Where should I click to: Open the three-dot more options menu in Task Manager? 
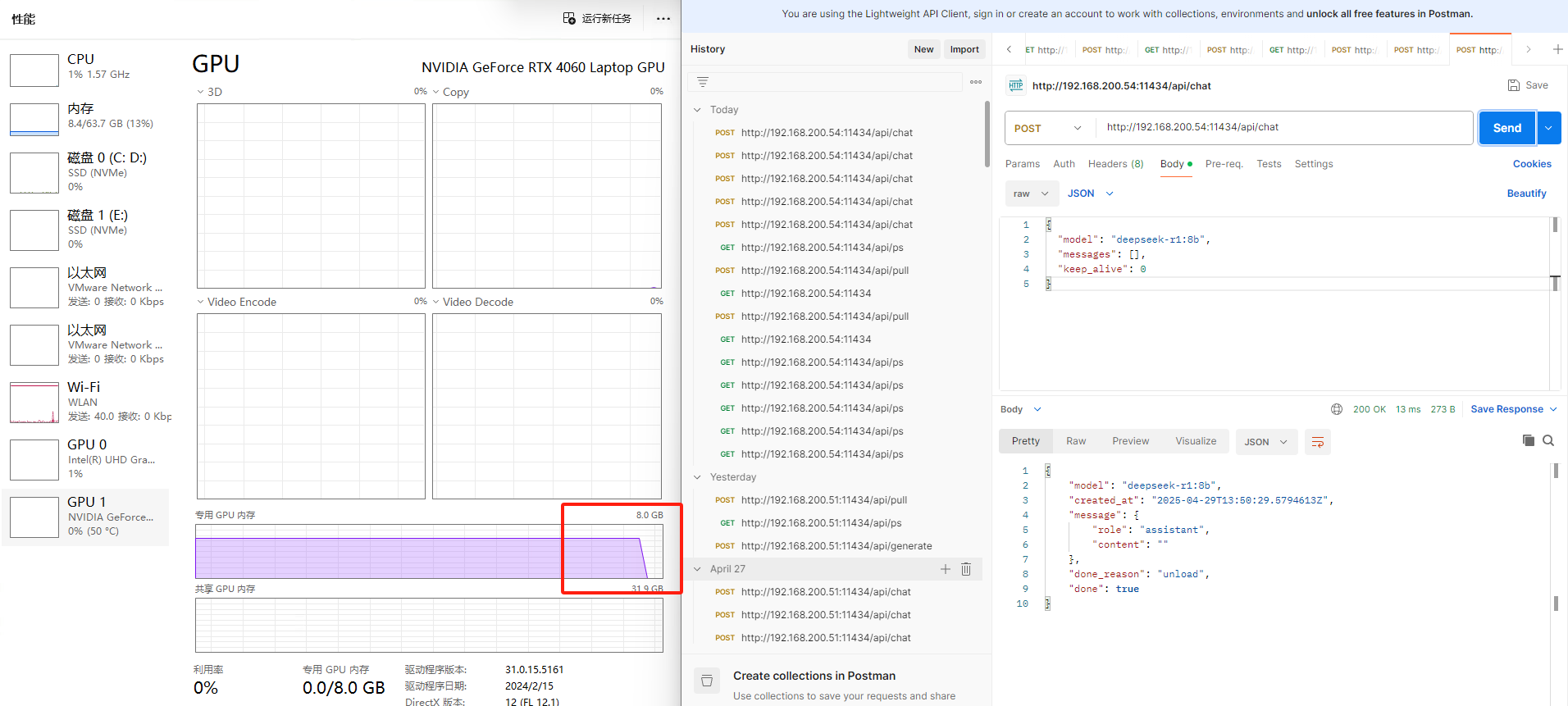click(x=663, y=18)
